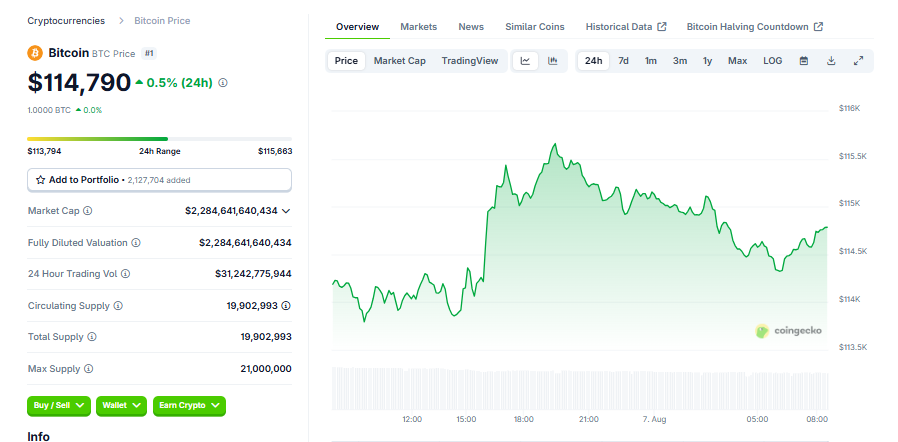The width and height of the screenshot is (898, 442).
Task: Click info icon beside 19,902,993 circulating value
Action: [x=286, y=306]
